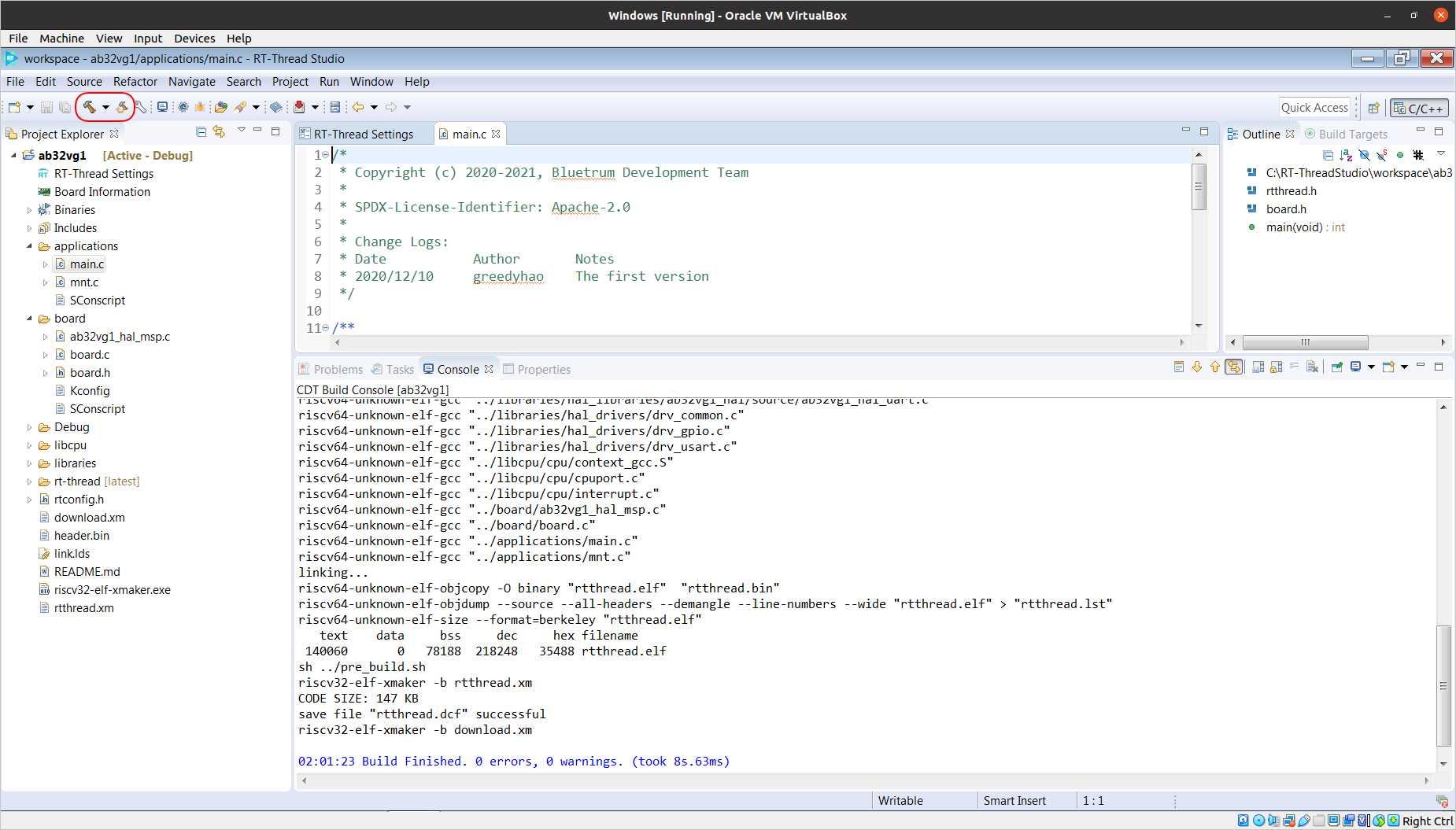Click the New wizard icon in toolbar
This screenshot has height=830, width=1456.
[14, 107]
